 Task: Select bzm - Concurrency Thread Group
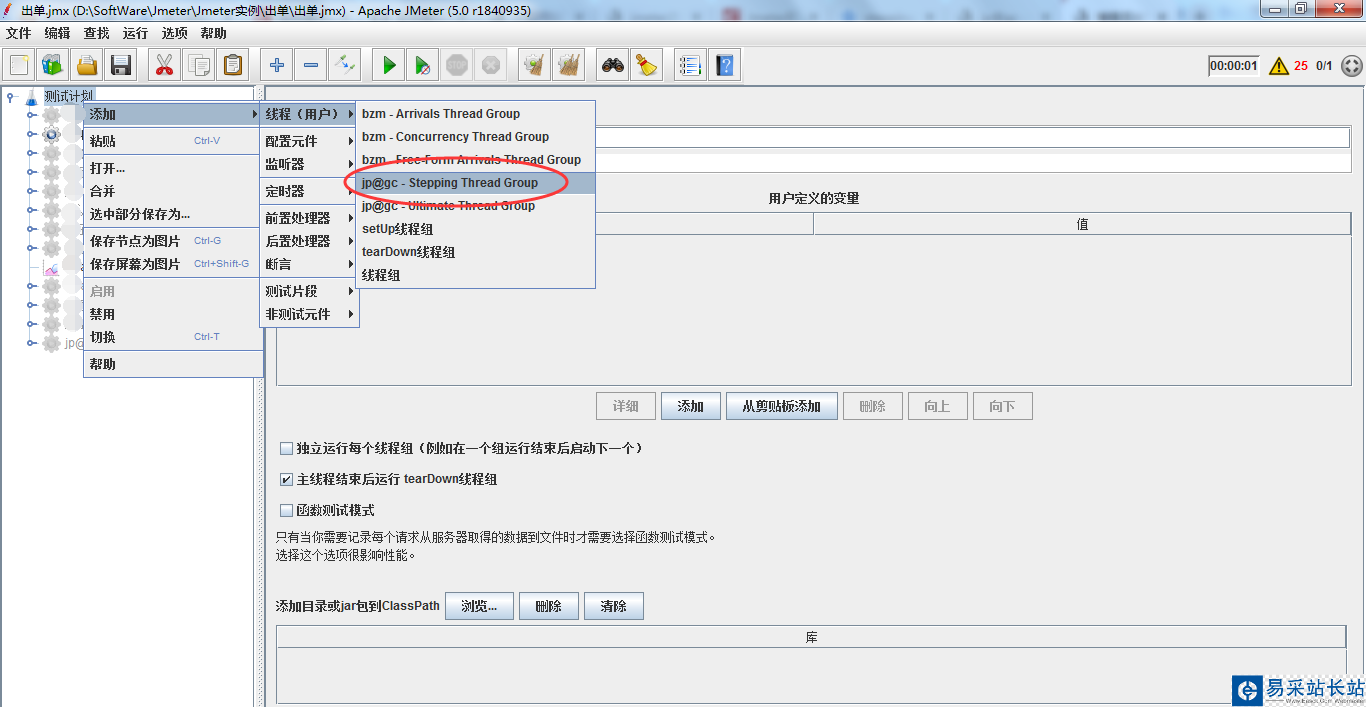pos(476,137)
